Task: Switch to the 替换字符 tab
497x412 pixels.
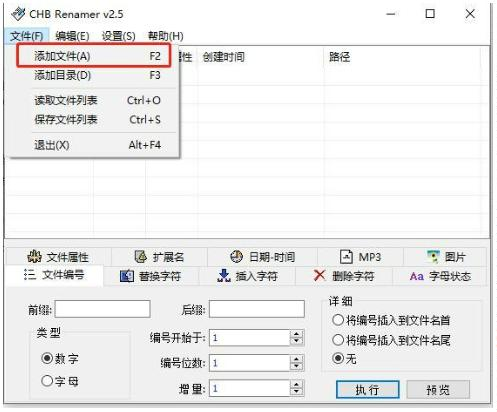Action: [151, 276]
